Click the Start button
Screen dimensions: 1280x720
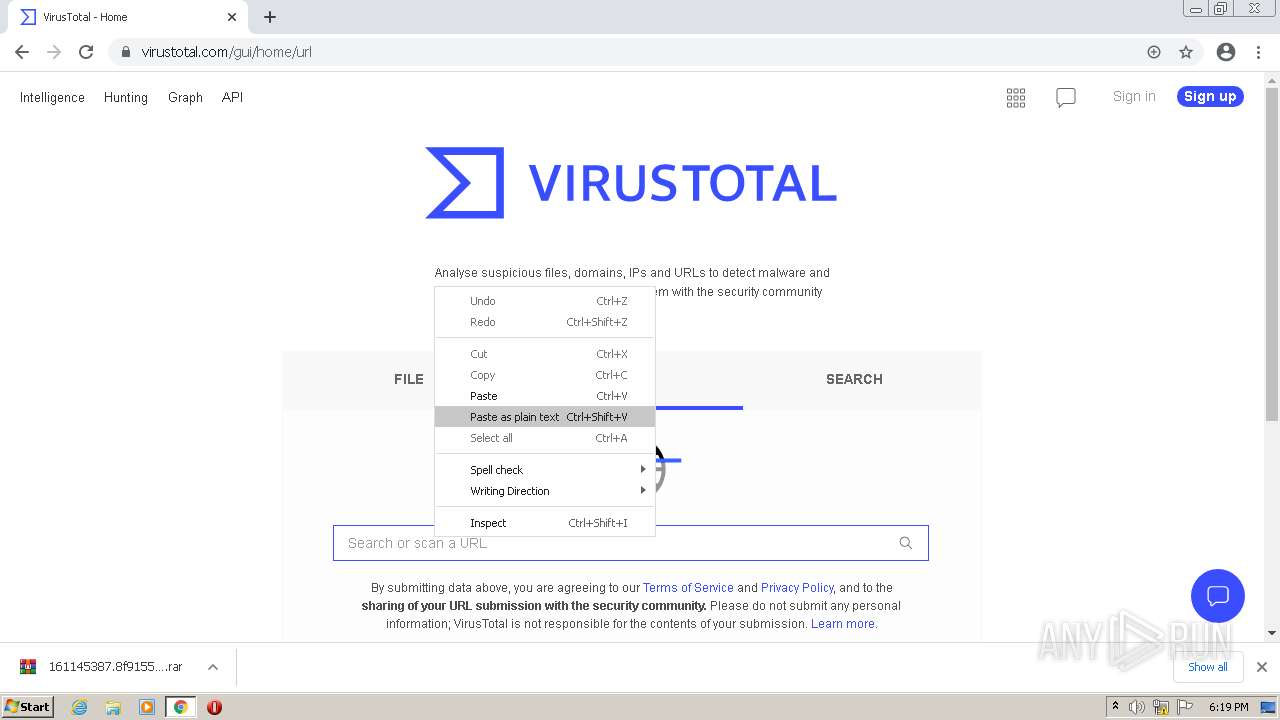point(28,707)
